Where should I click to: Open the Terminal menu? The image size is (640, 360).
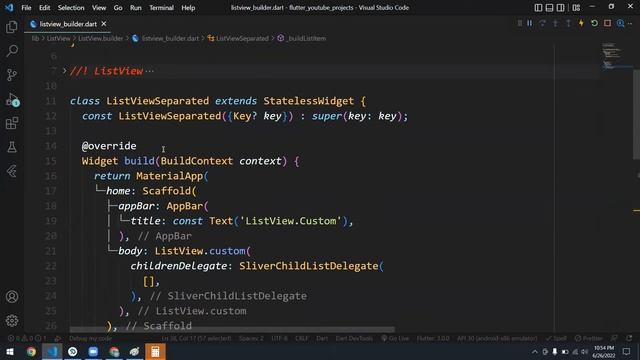tap(161, 7)
